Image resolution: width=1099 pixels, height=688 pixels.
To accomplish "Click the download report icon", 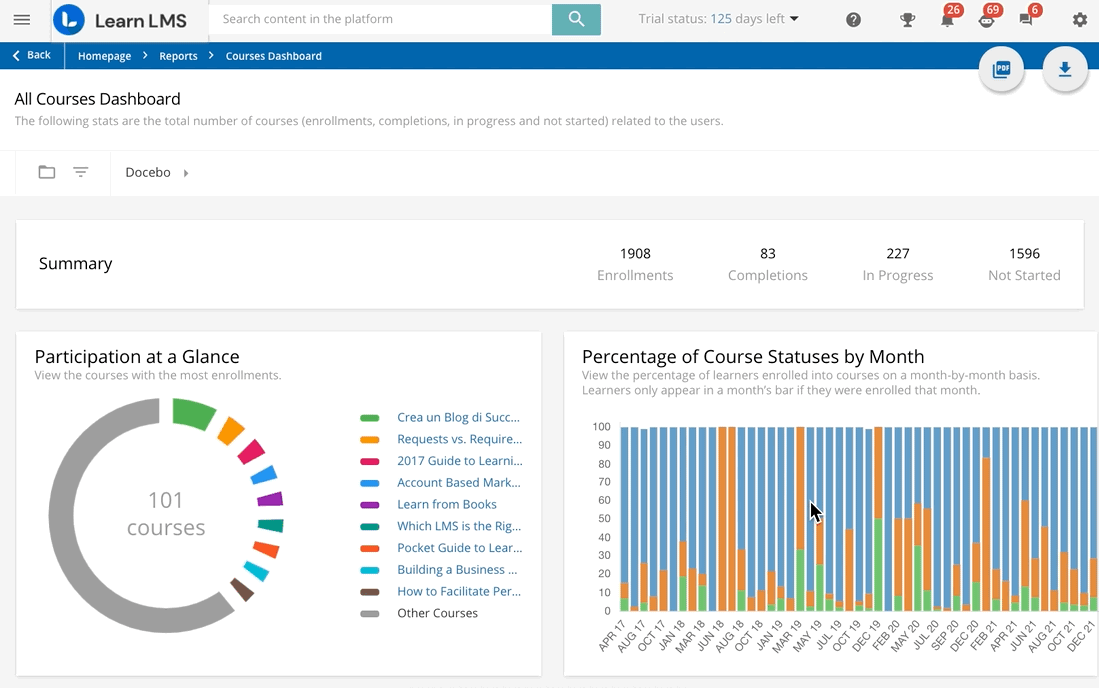I will [1065, 69].
